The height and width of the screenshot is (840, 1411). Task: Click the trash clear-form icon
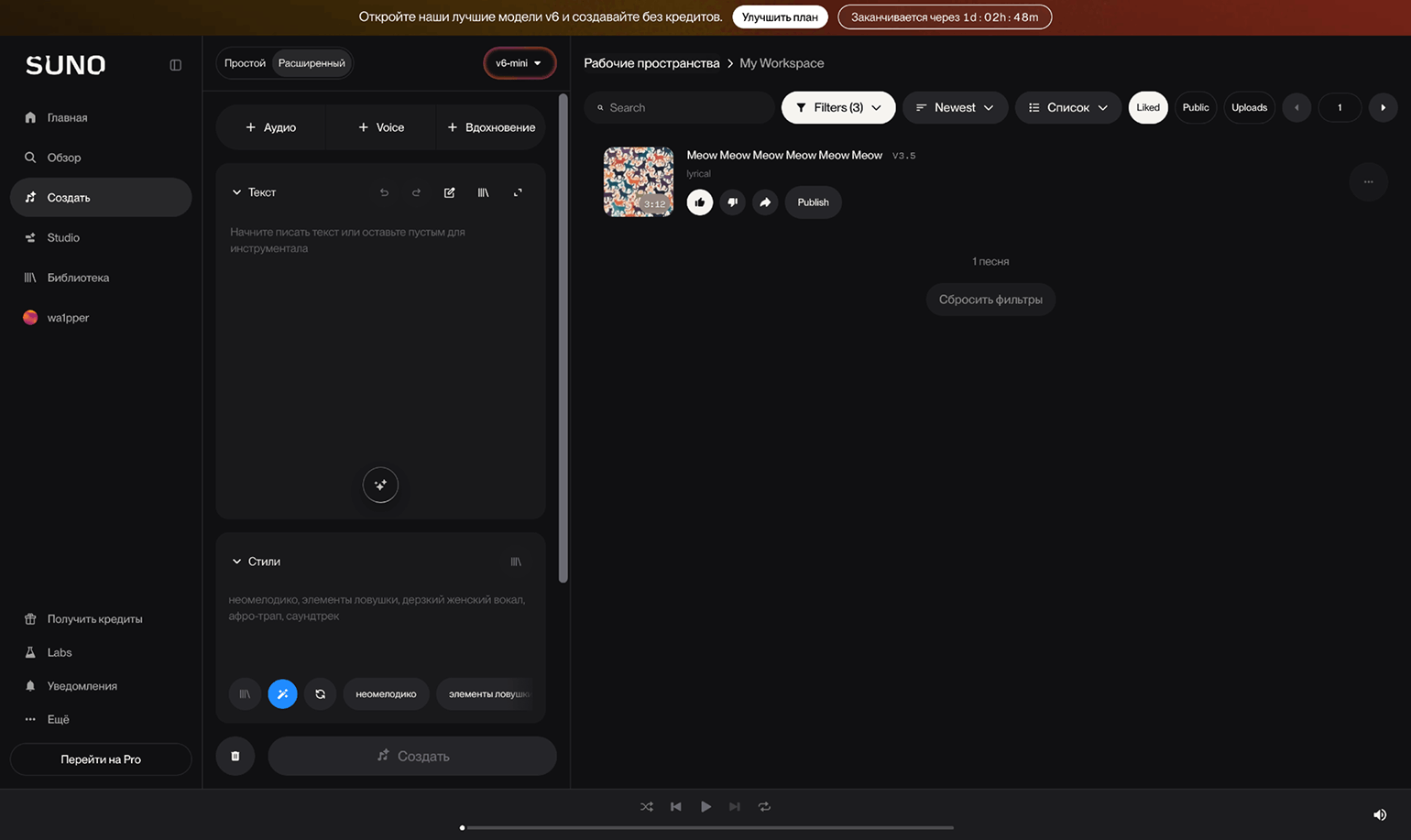[x=235, y=756]
